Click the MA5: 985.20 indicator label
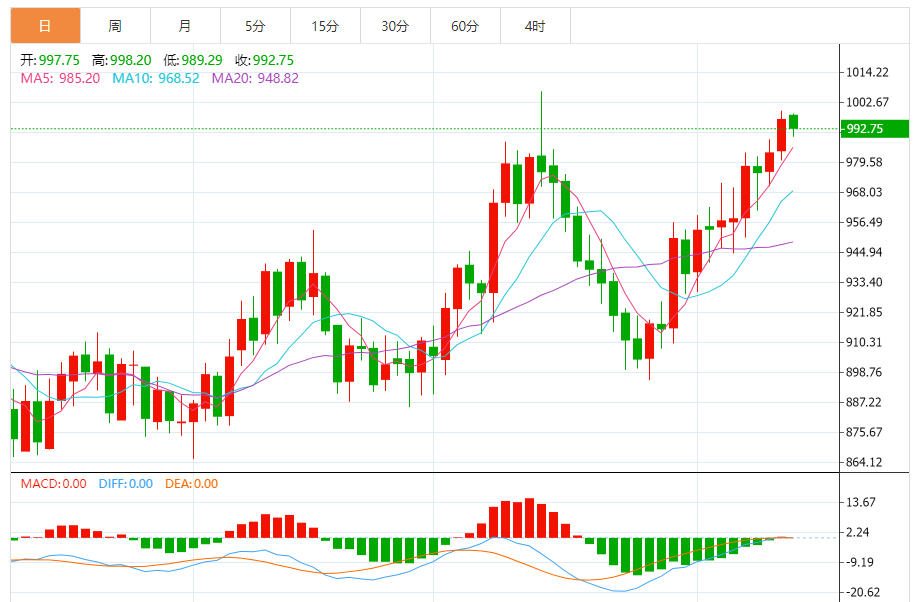 point(60,78)
